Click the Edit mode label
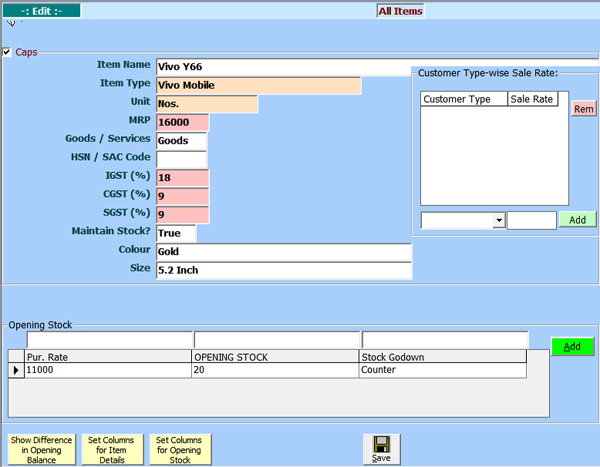Viewport: 600px width, 467px height. pos(41,11)
